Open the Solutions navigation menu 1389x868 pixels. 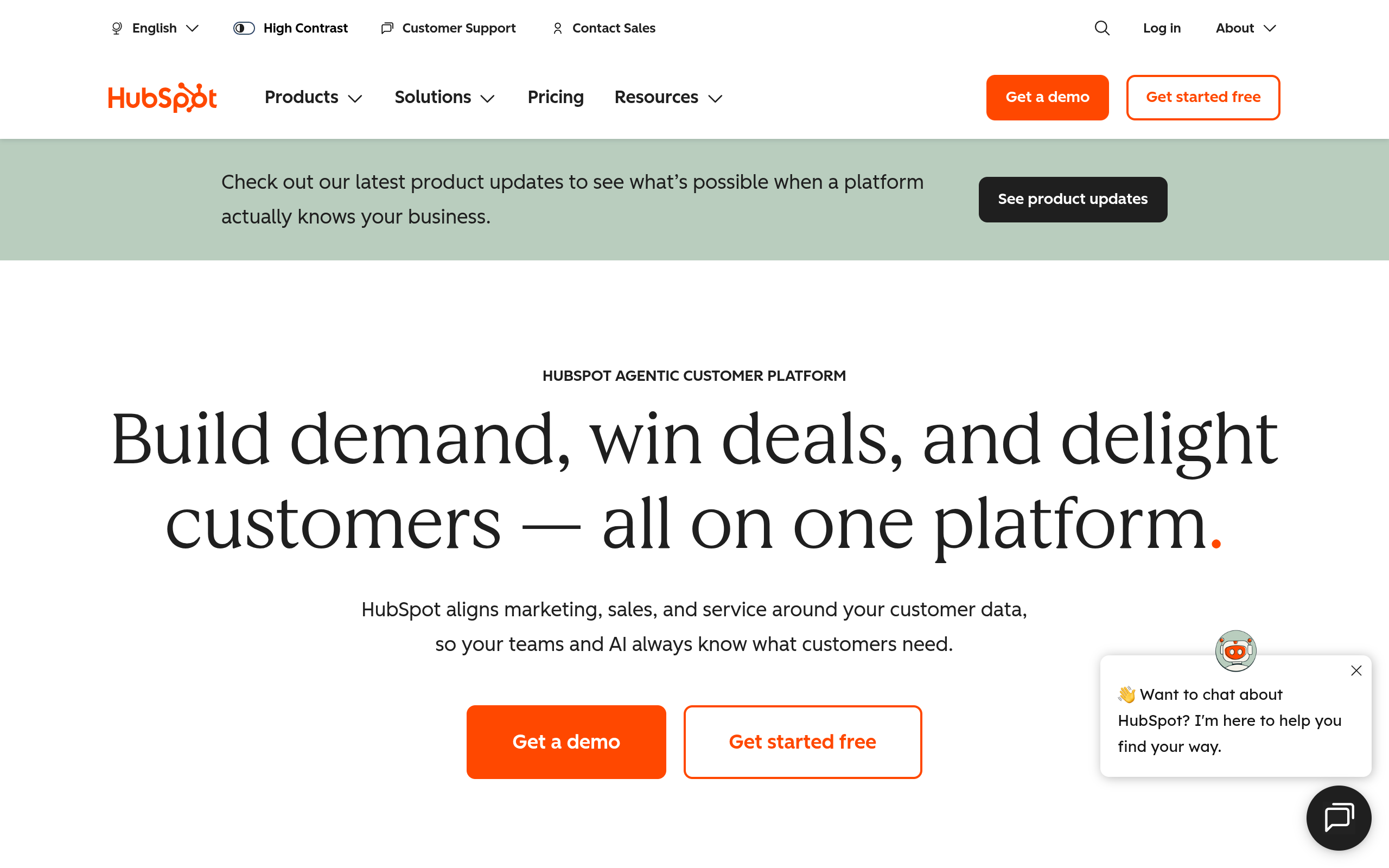[x=444, y=98]
